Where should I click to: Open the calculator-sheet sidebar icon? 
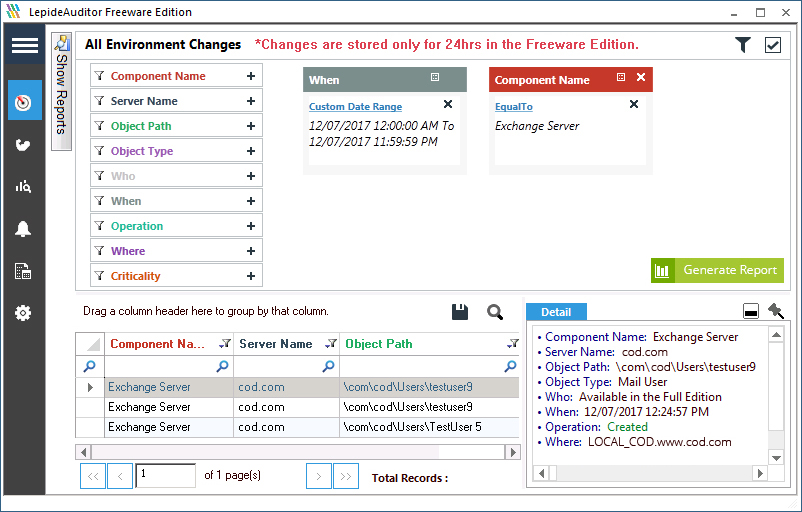23,271
